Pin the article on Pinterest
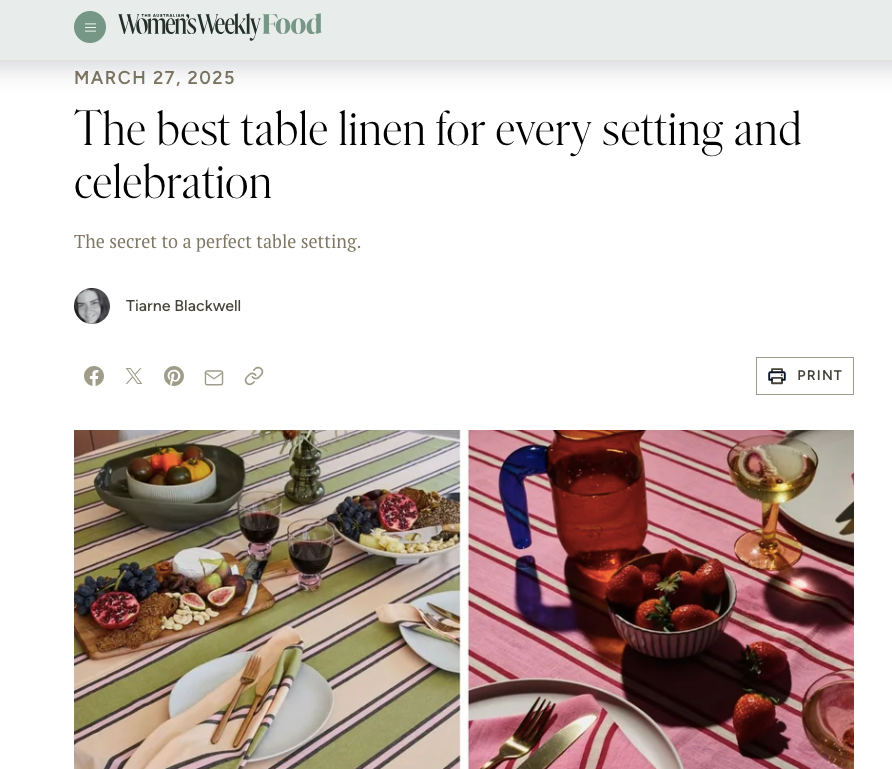This screenshot has height=769, width=892. (174, 376)
